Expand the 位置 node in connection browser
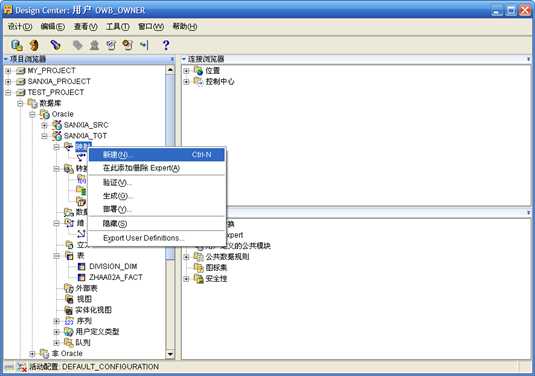 [186, 71]
